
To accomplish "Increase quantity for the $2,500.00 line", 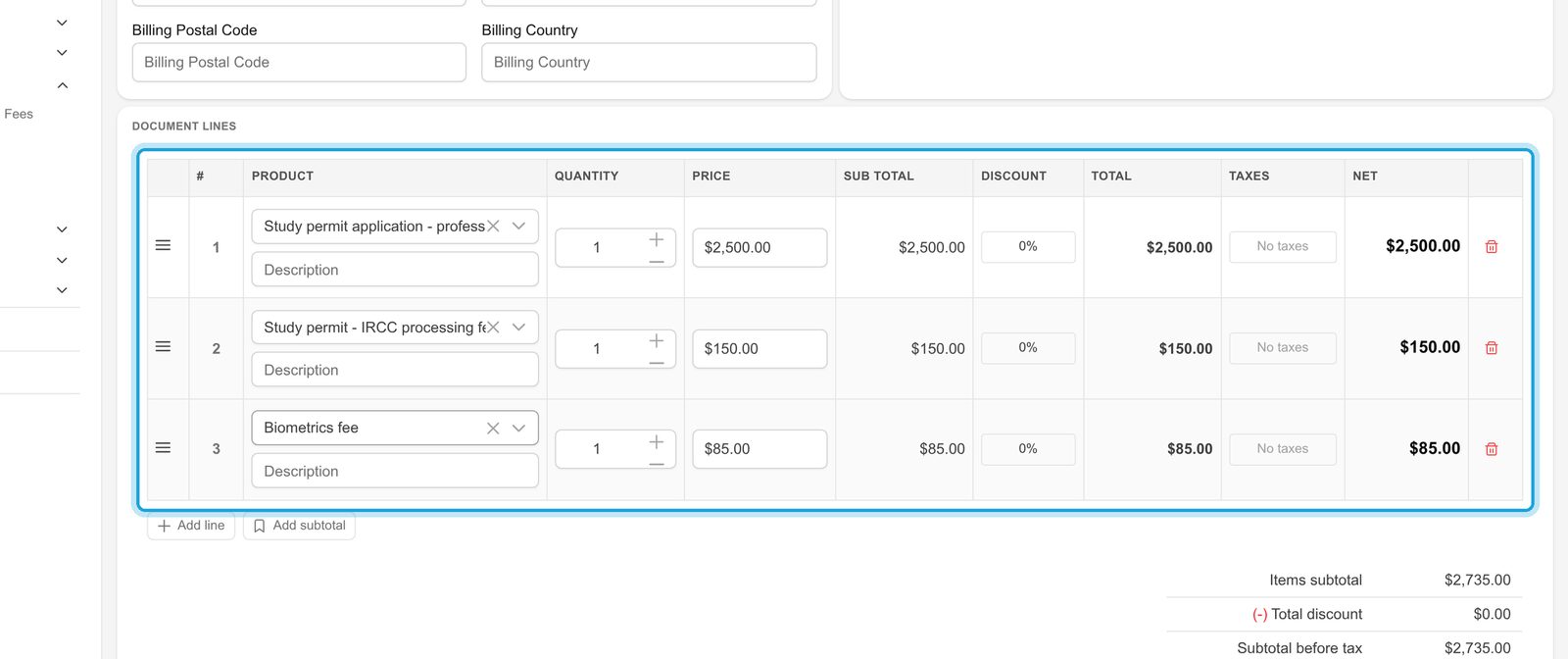I will 657,239.
